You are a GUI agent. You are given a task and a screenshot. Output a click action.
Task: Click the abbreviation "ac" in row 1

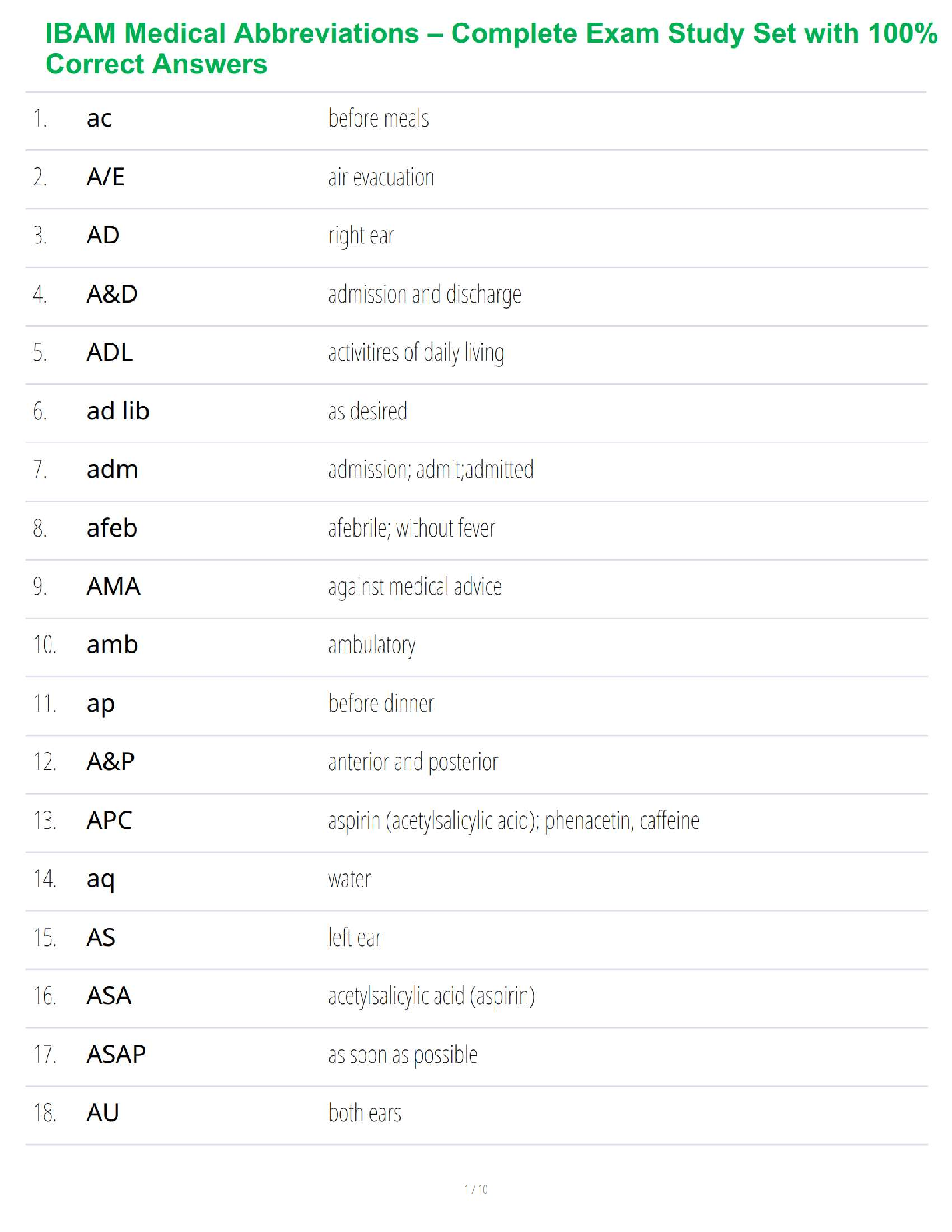[100, 119]
